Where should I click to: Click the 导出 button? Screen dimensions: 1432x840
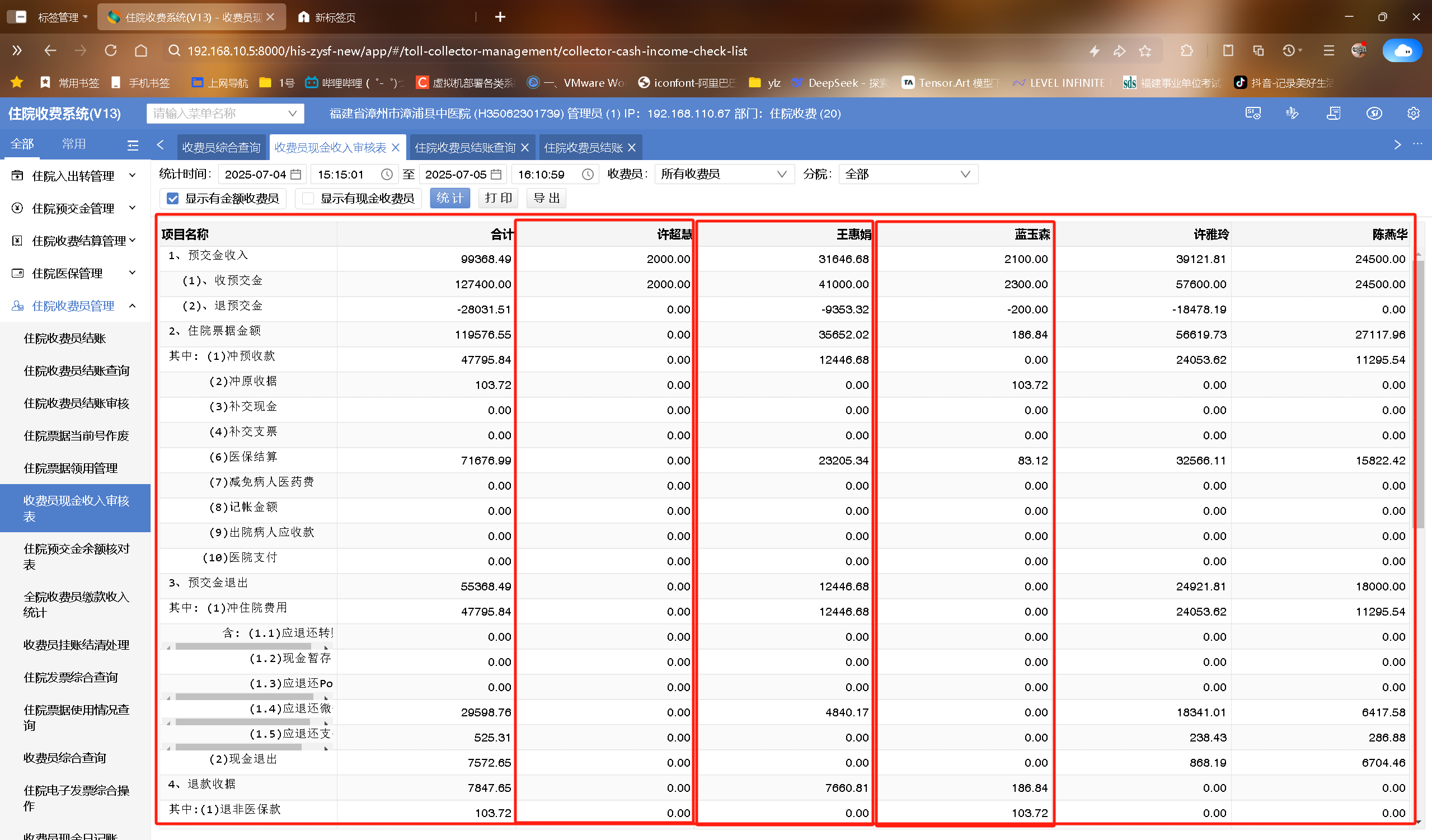(546, 198)
